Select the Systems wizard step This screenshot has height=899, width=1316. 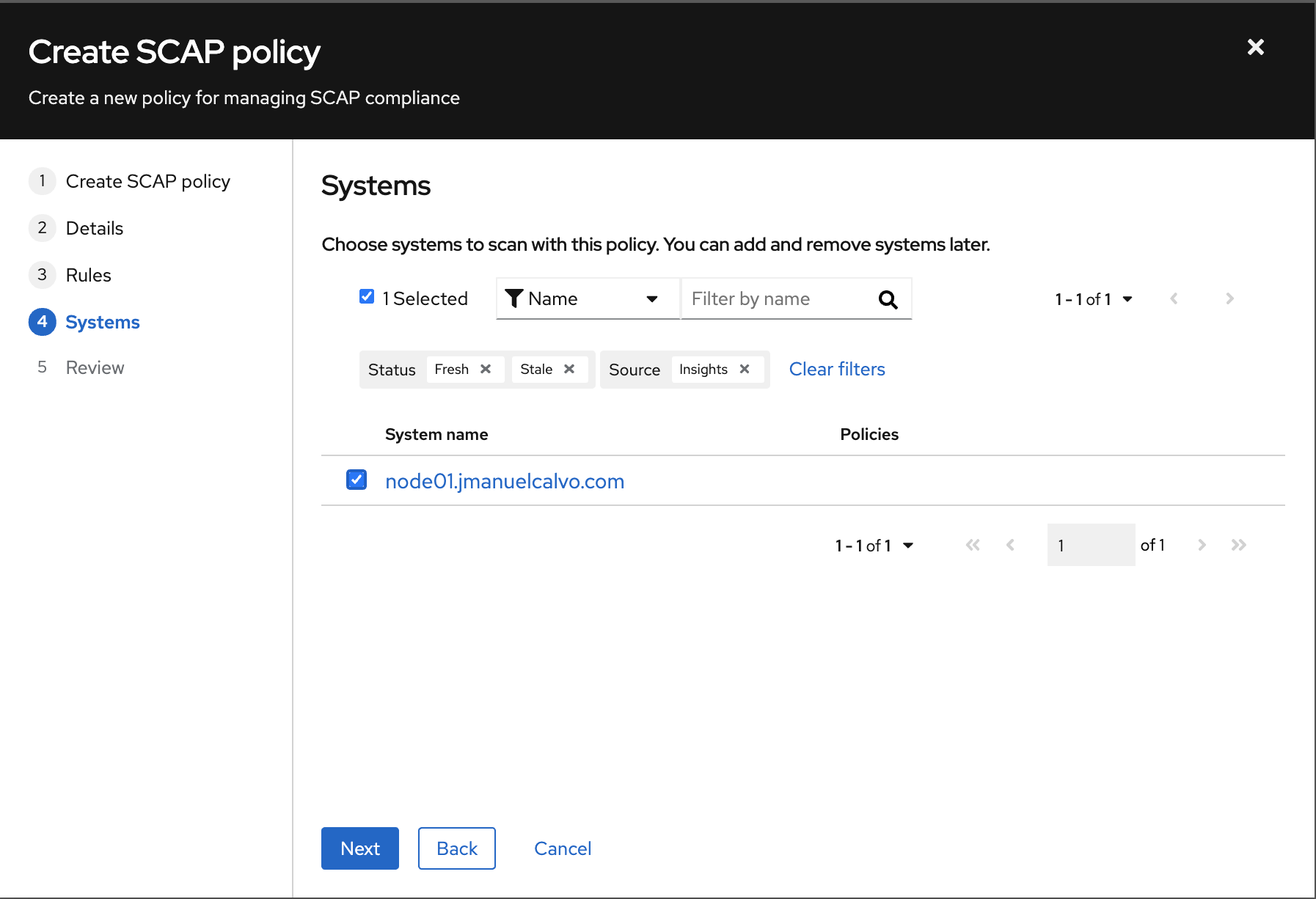click(84, 322)
